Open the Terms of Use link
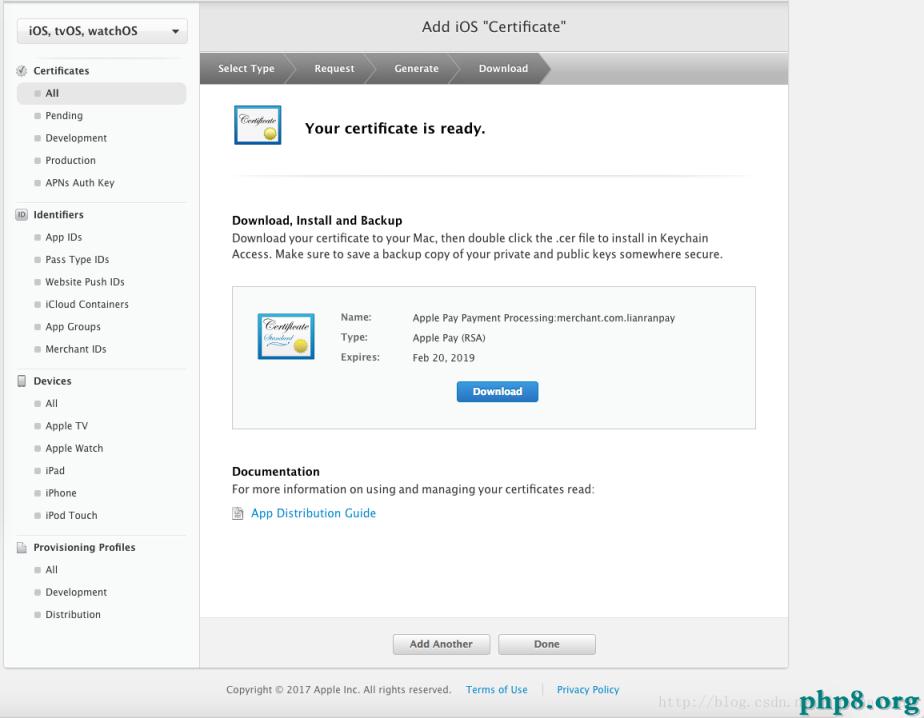 pos(496,690)
